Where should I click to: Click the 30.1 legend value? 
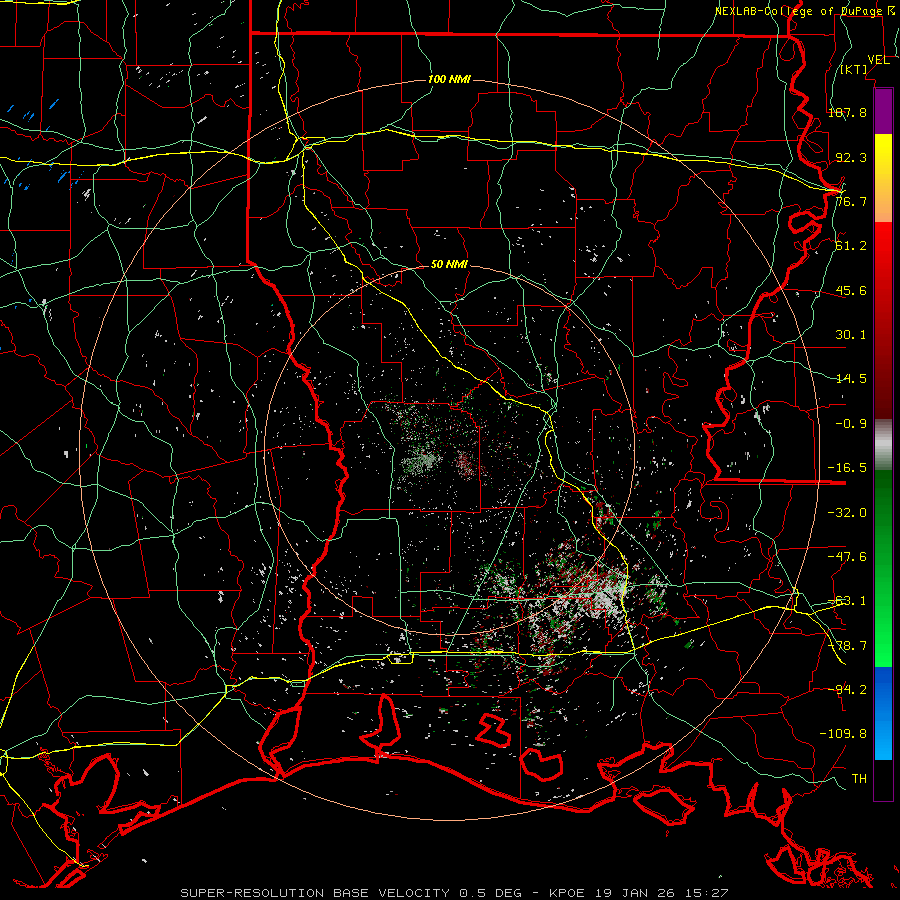[x=851, y=335]
